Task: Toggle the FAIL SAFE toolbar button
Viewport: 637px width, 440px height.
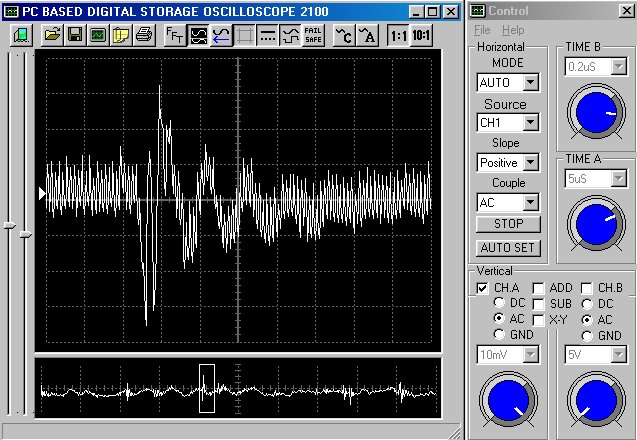Action: pyautogui.click(x=313, y=35)
